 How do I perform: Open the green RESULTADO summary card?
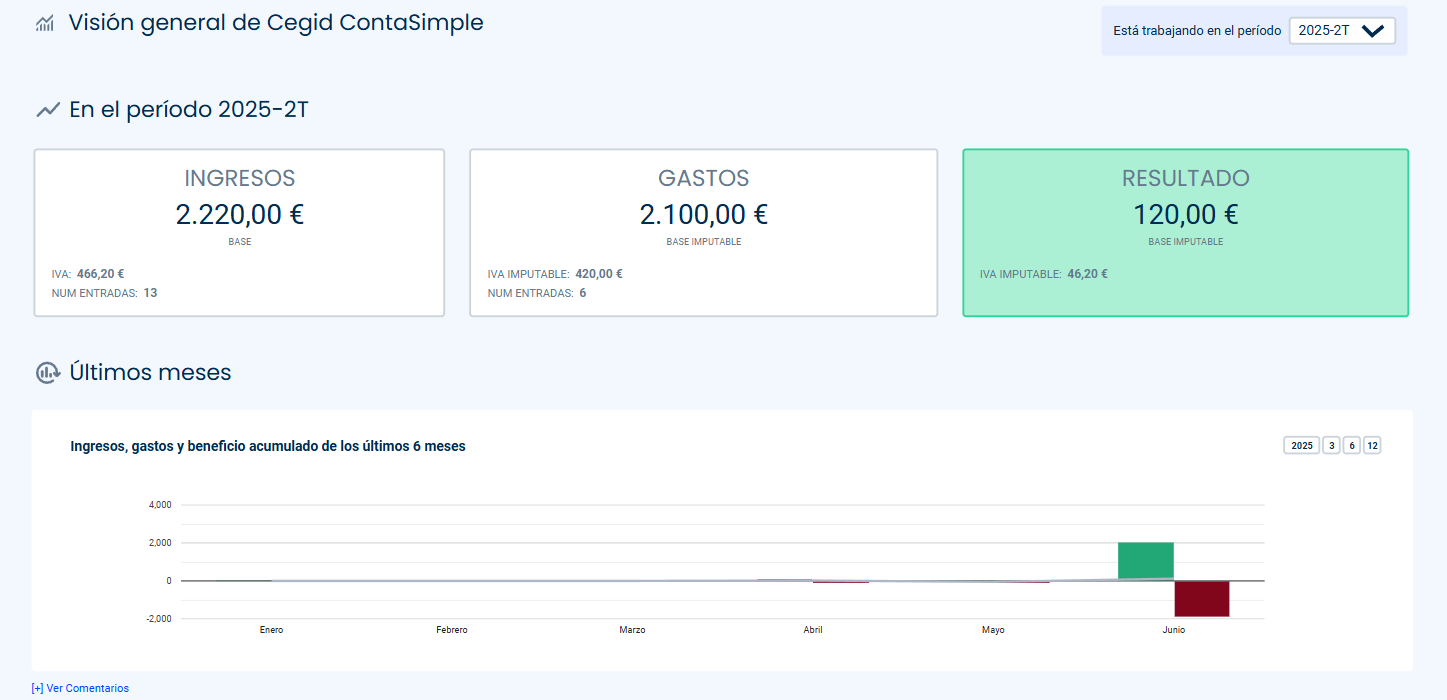(1185, 233)
